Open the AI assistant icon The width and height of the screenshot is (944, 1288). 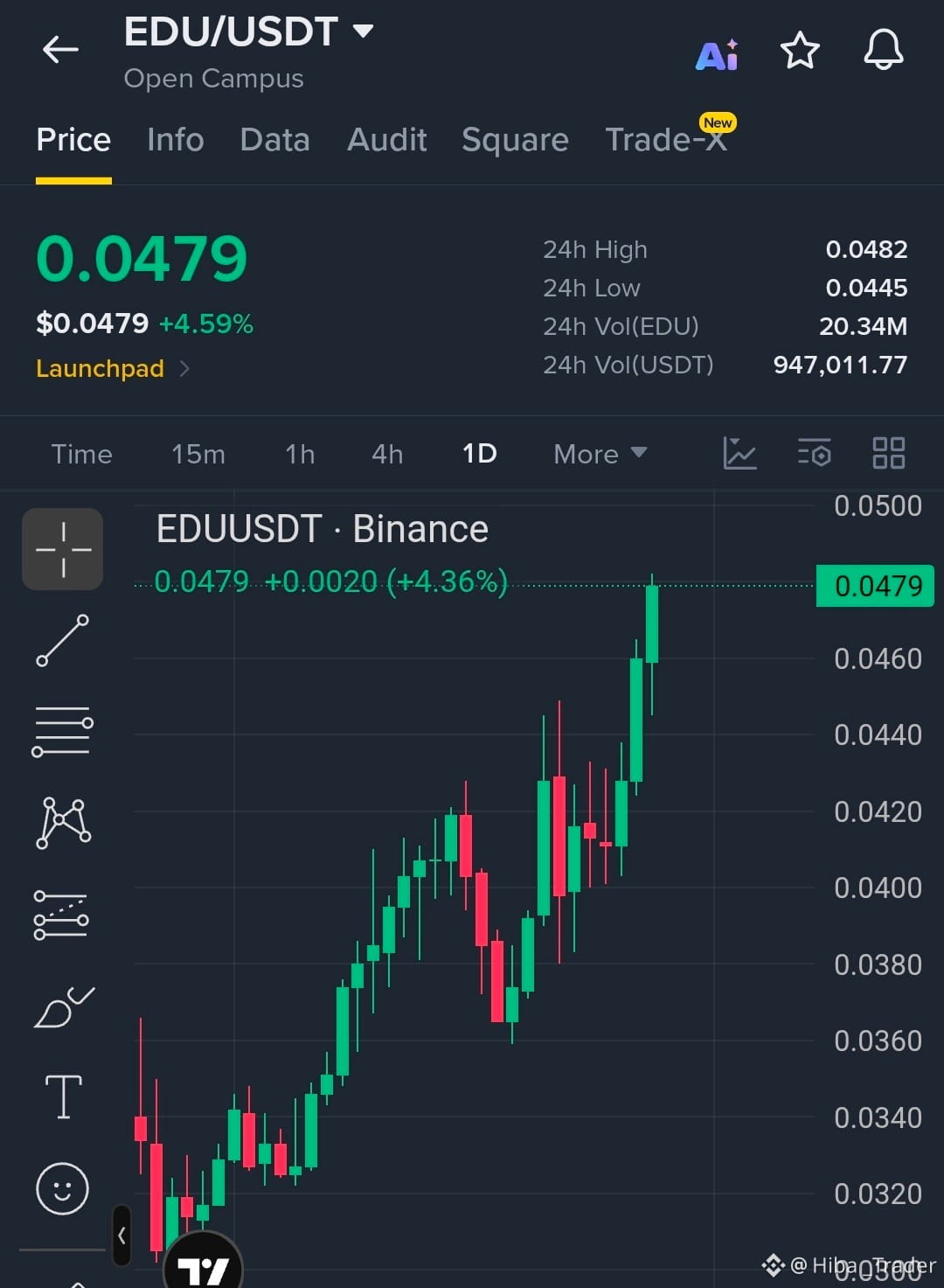(x=717, y=54)
